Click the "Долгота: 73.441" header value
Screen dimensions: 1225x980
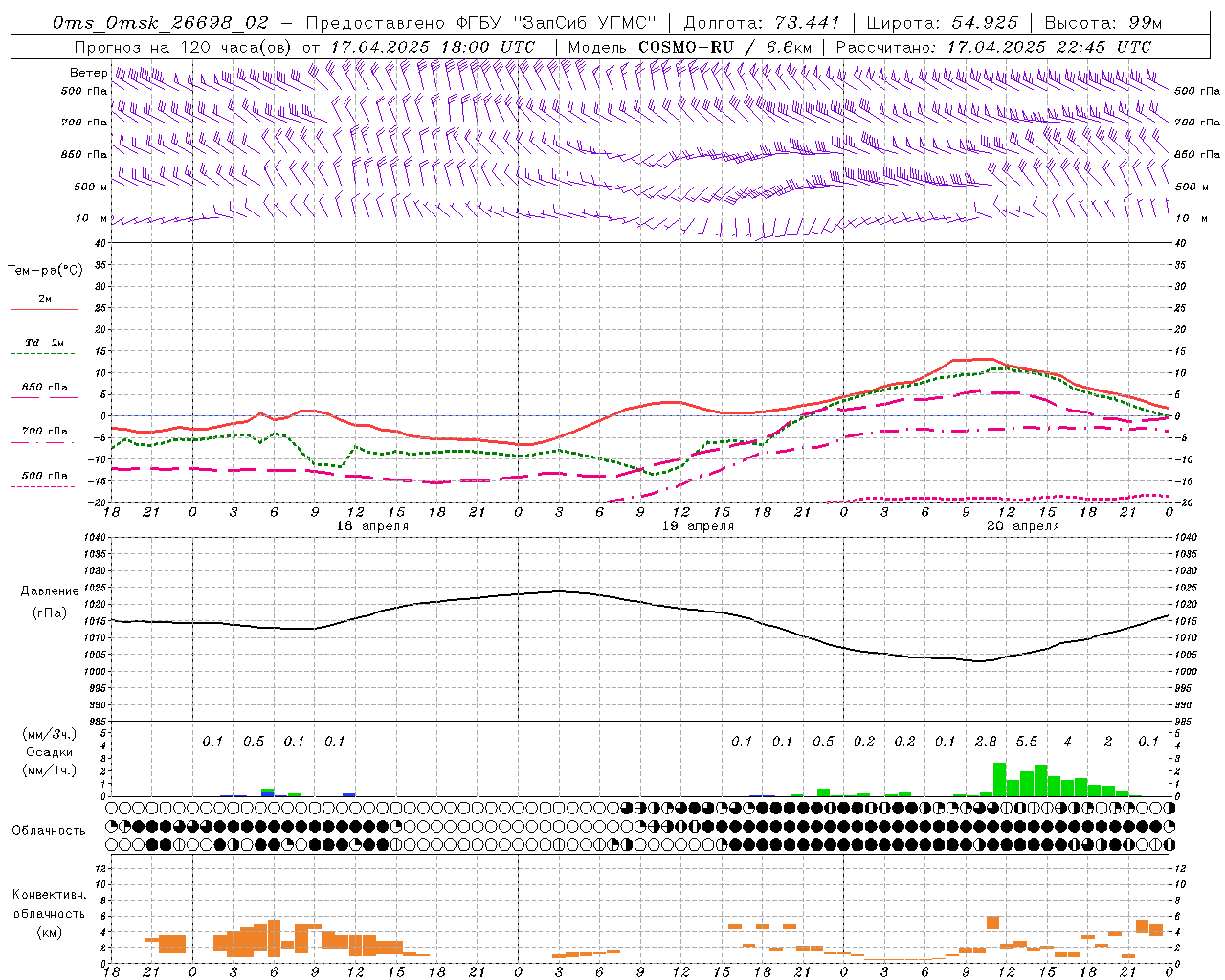762,23
